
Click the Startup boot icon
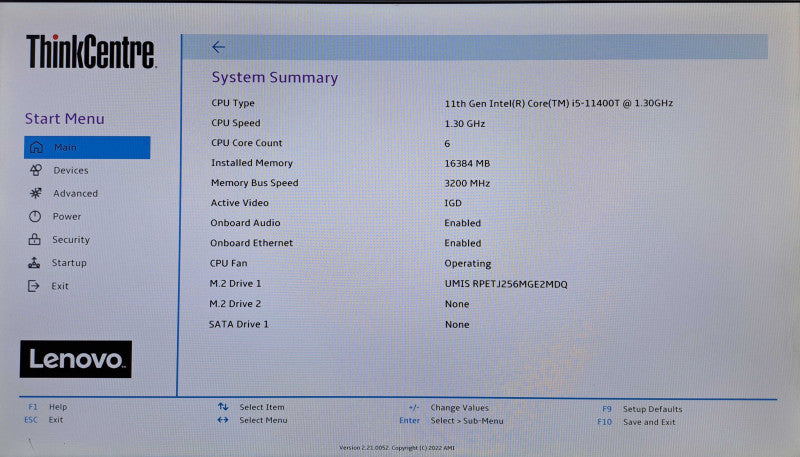(34, 263)
